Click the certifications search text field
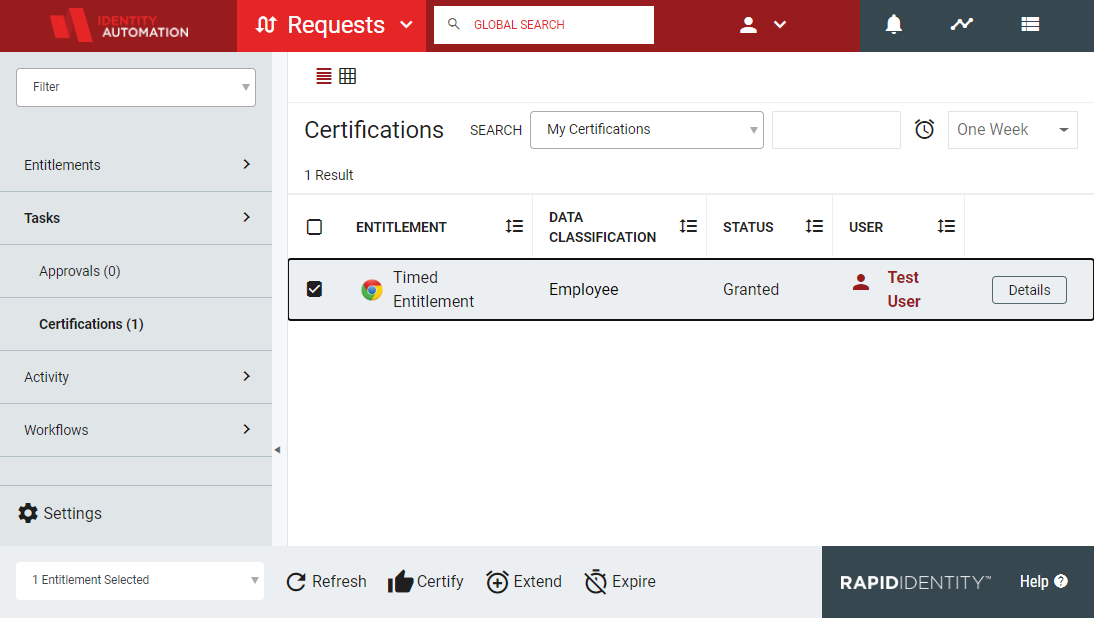 click(x=836, y=130)
